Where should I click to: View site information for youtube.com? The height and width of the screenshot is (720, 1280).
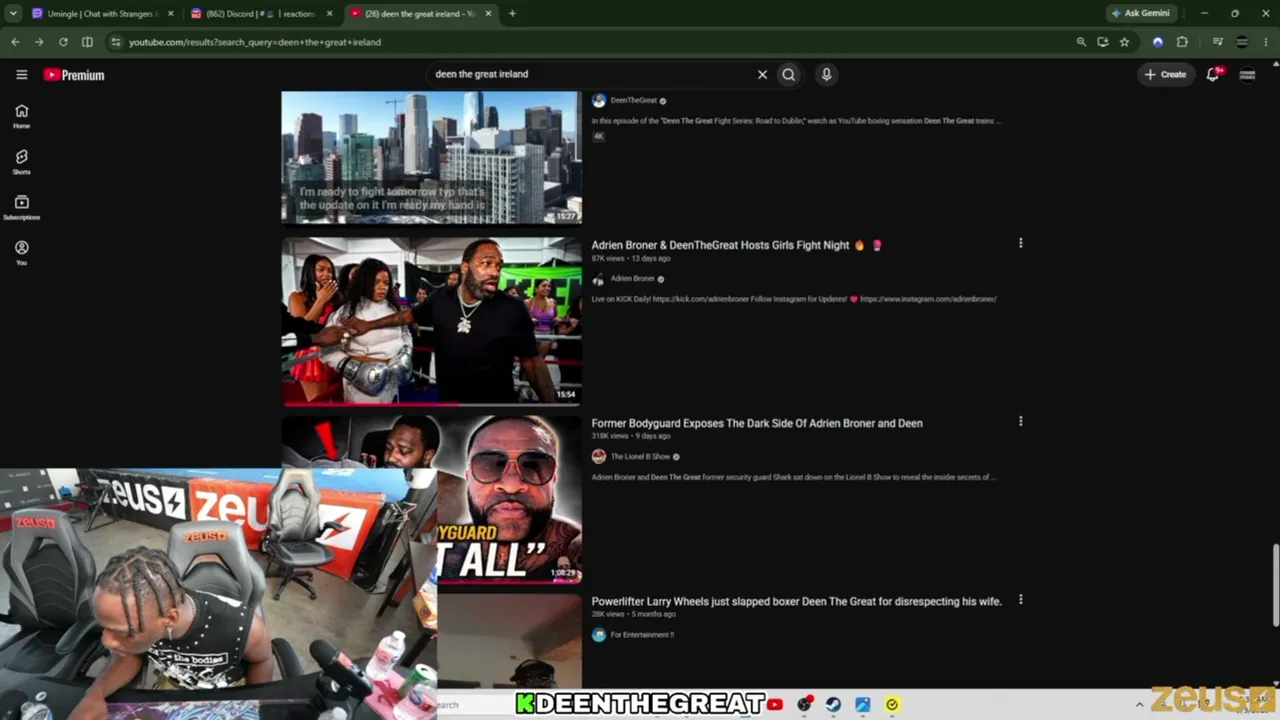[116, 42]
